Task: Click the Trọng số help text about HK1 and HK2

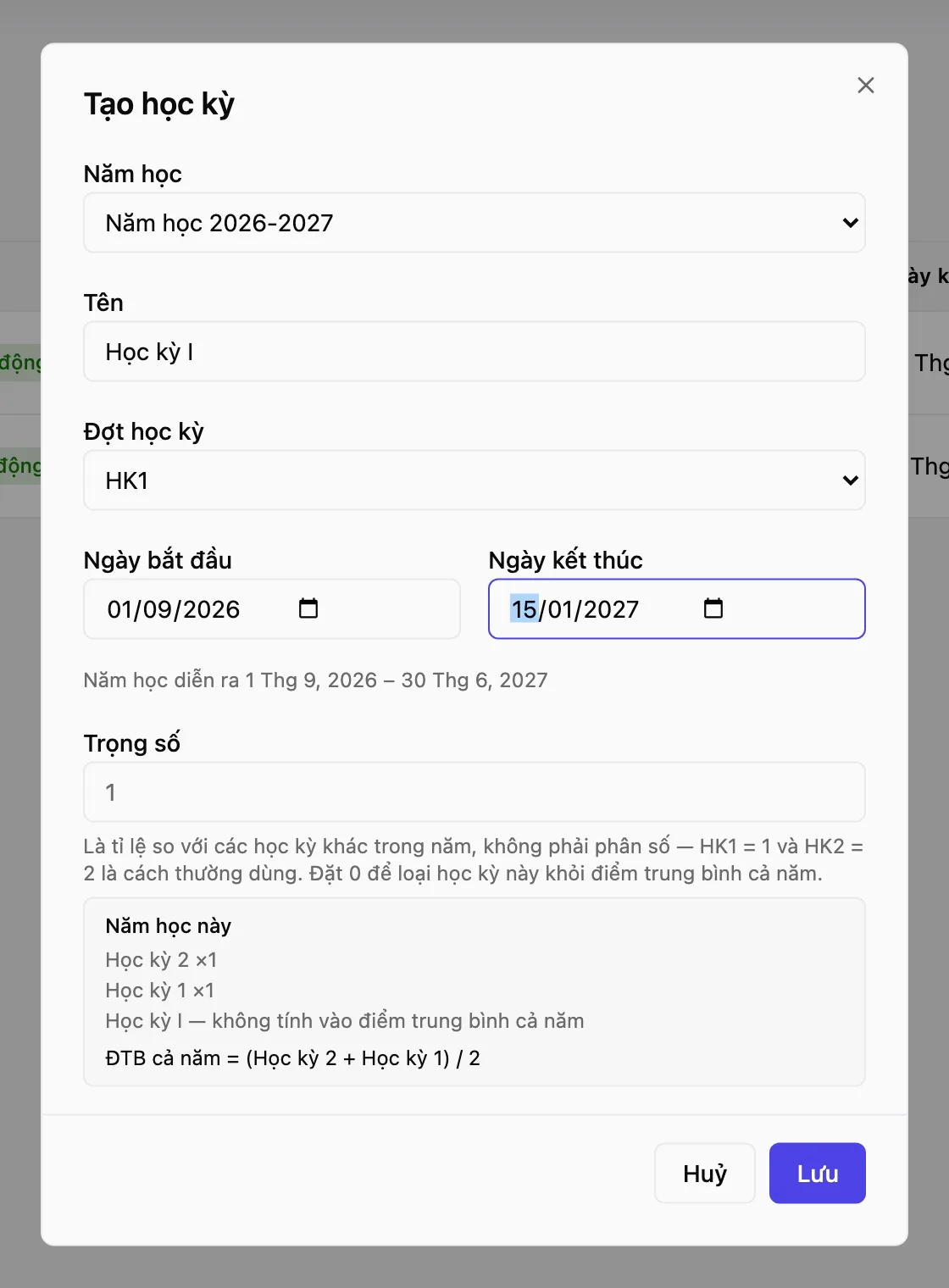Action: [474, 860]
